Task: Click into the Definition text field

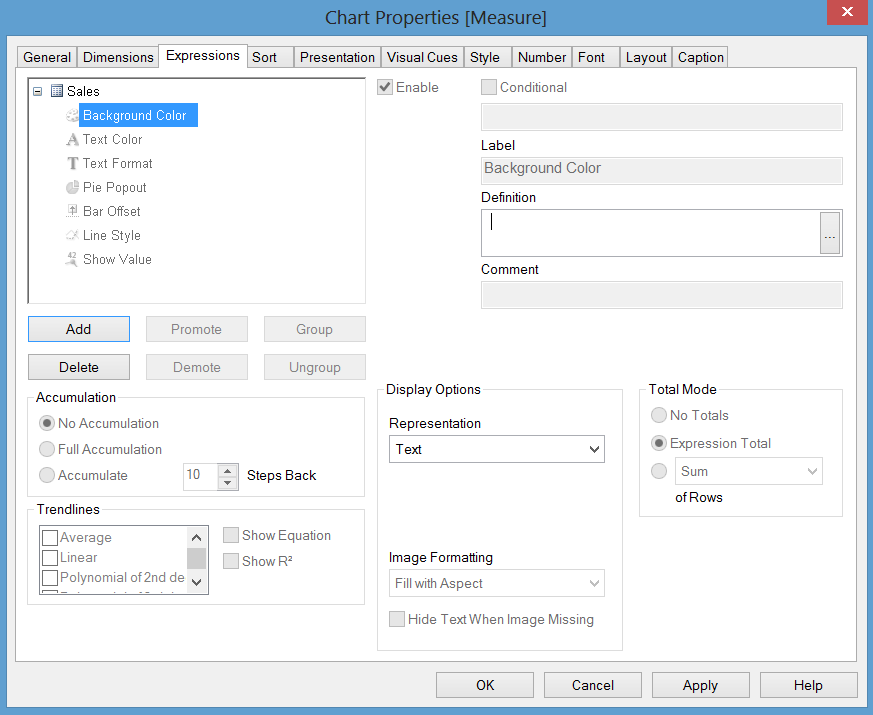Action: [x=650, y=233]
